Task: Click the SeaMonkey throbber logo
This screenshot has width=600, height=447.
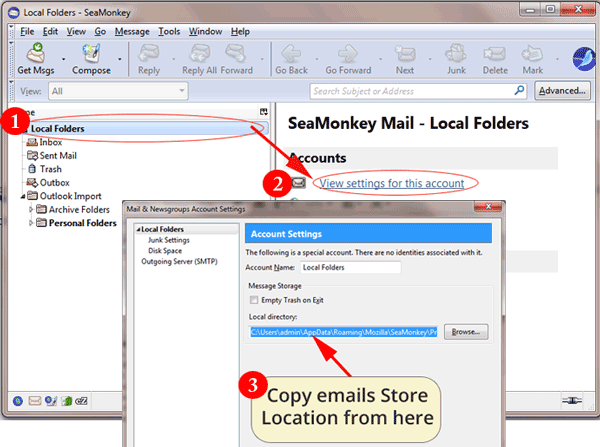Action: point(584,59)
